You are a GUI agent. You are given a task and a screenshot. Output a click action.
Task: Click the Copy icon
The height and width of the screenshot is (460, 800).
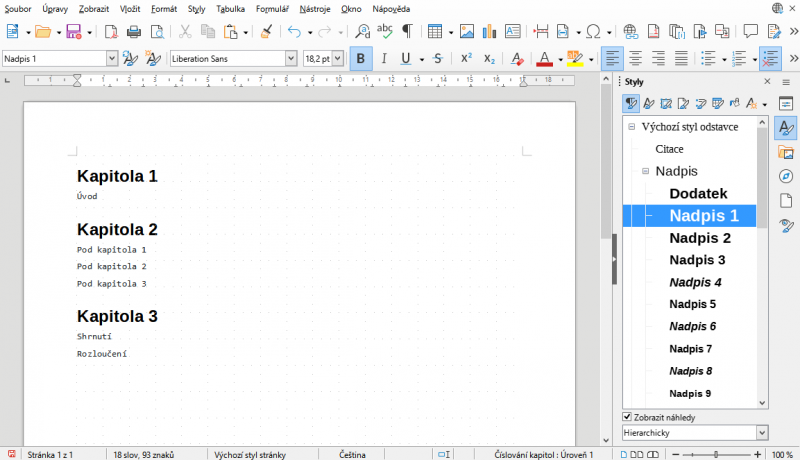[x=208, y=32]
